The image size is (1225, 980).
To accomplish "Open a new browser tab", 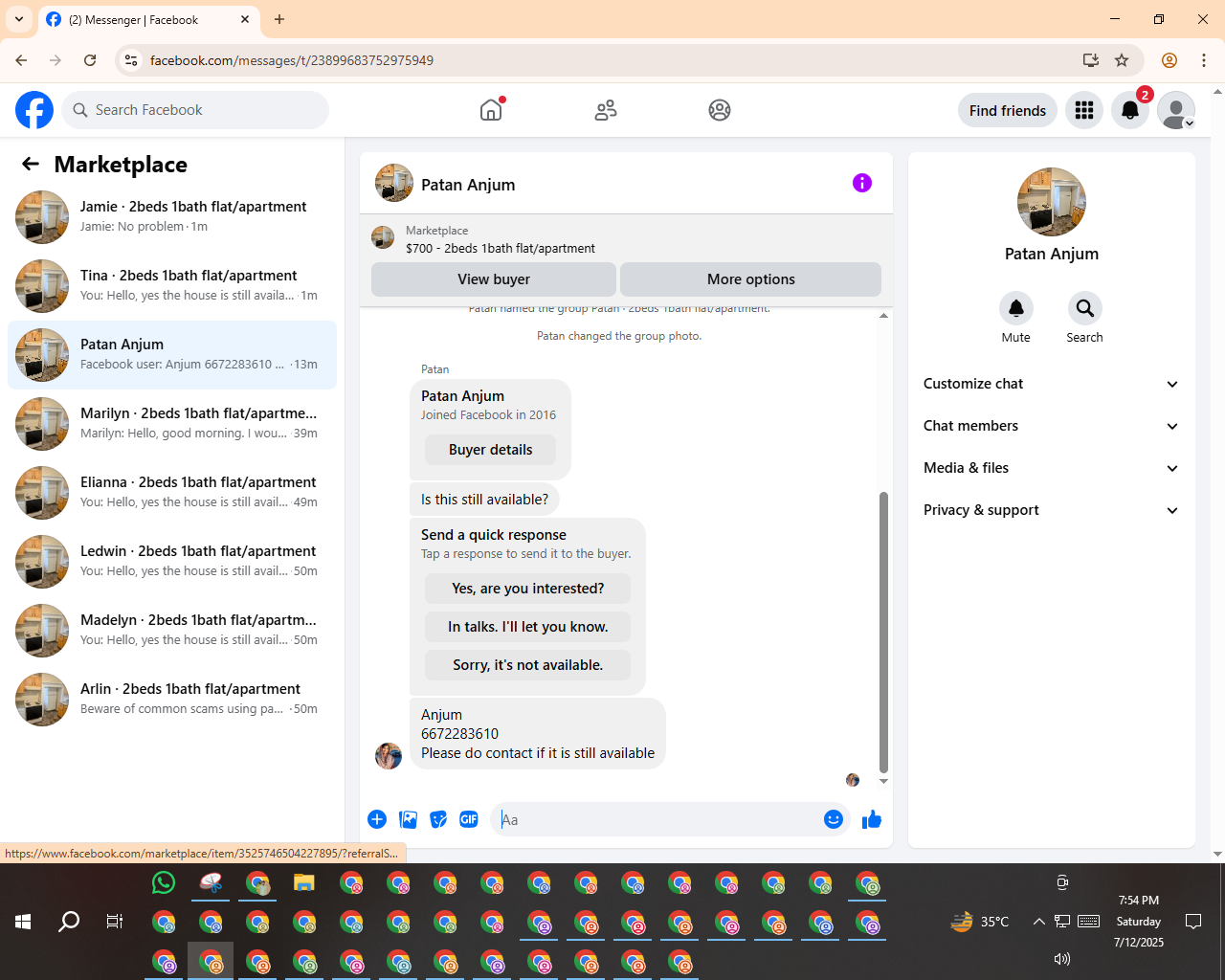I will pos(279,19).
